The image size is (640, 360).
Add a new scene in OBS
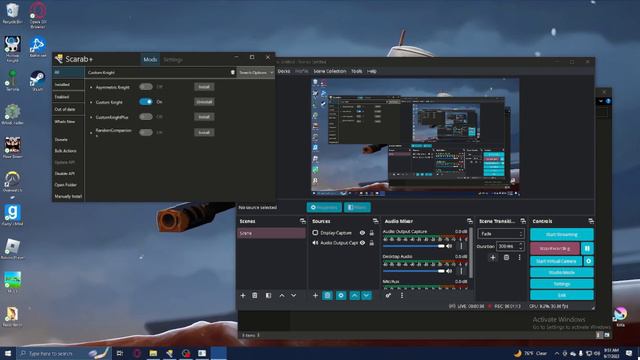tap(243, 296)
